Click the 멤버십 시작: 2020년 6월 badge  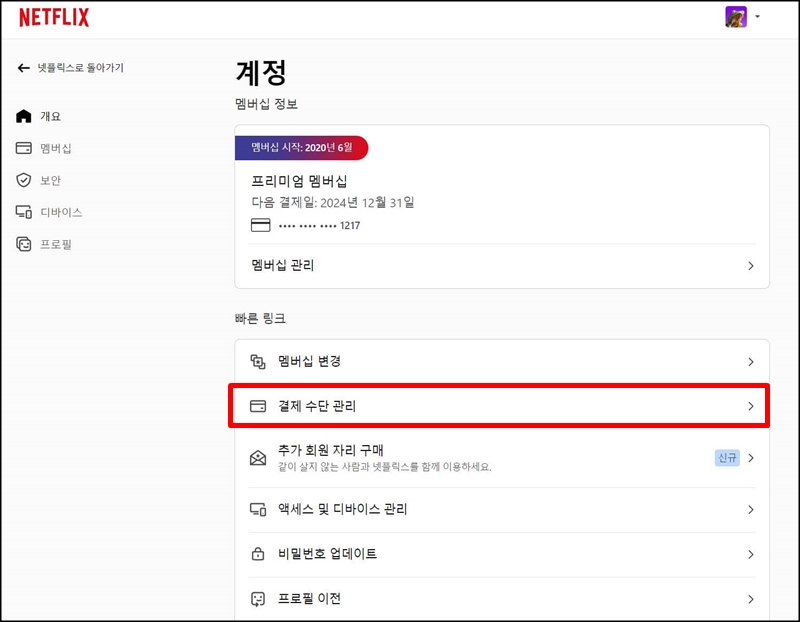[x=302, y=147]
